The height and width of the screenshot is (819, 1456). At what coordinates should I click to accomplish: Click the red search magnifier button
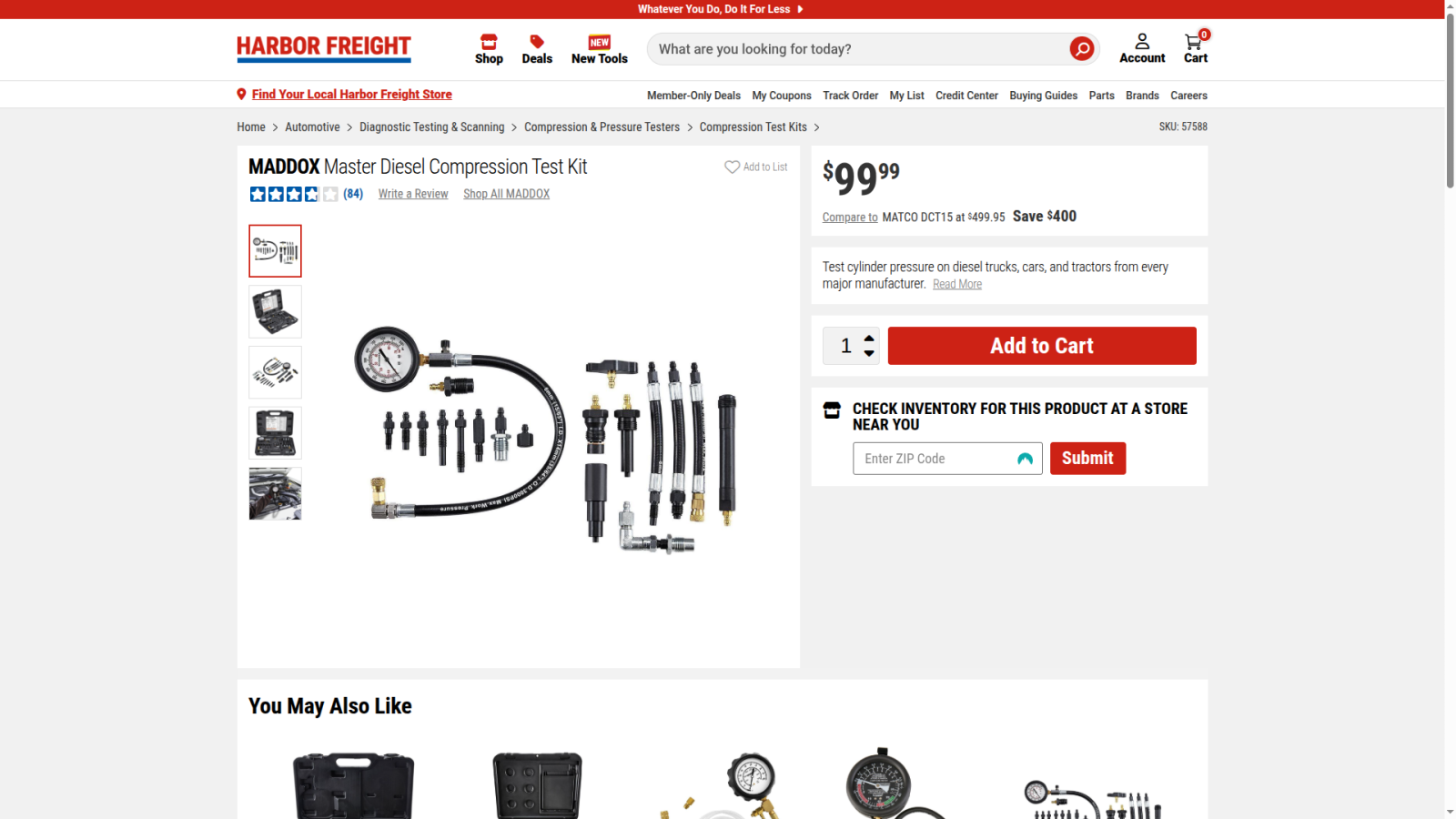tap(1081, 49)
